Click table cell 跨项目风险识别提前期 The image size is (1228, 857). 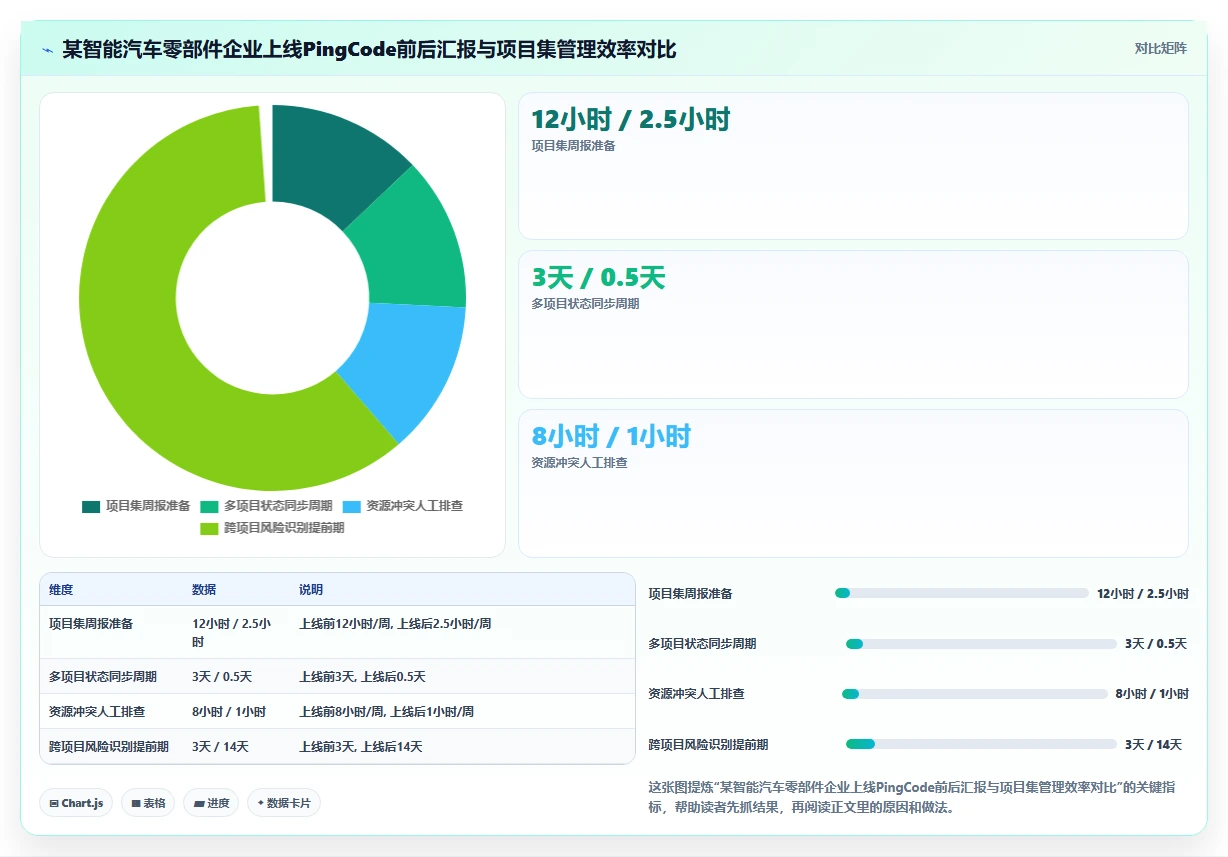pos(109,747)
